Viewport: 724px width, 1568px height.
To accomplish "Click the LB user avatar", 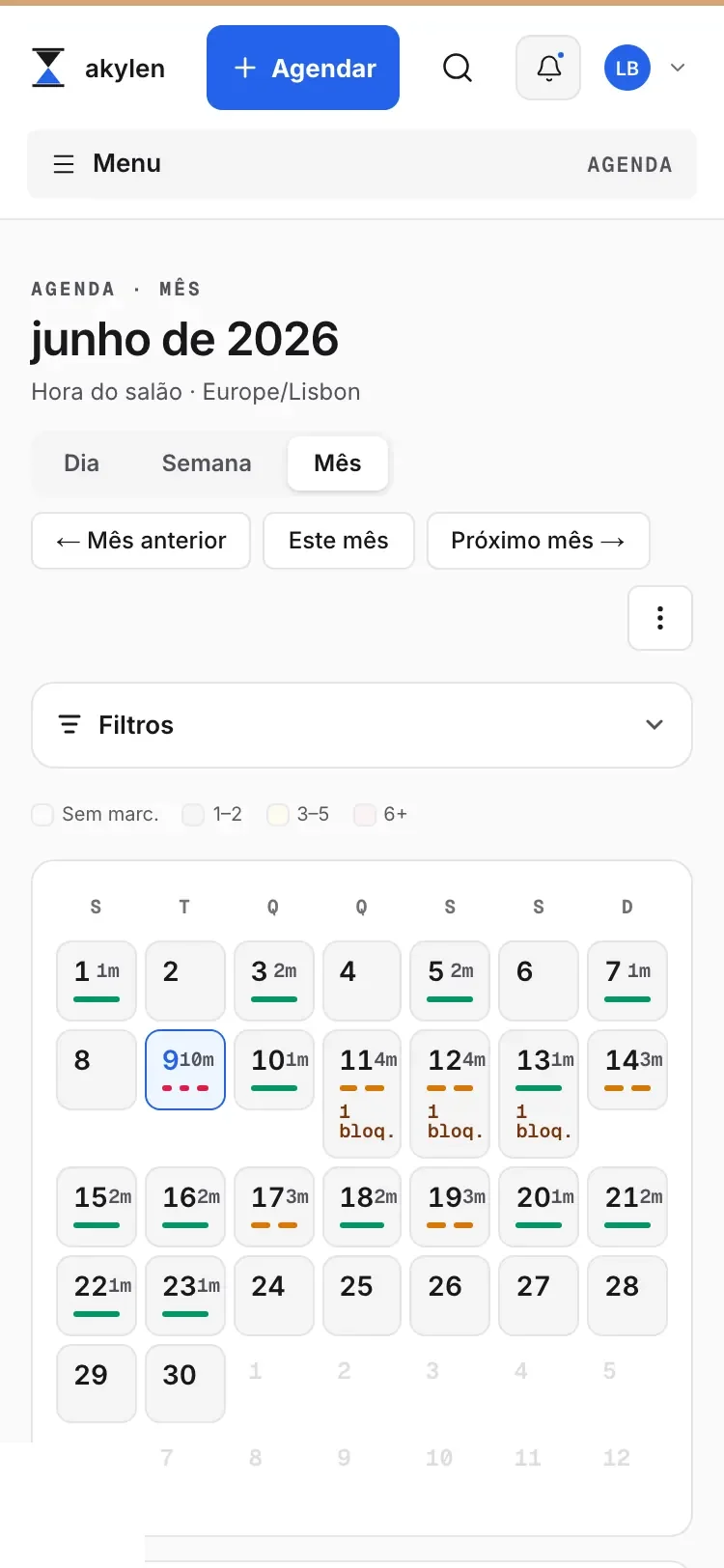I will (x=627, y=68).
